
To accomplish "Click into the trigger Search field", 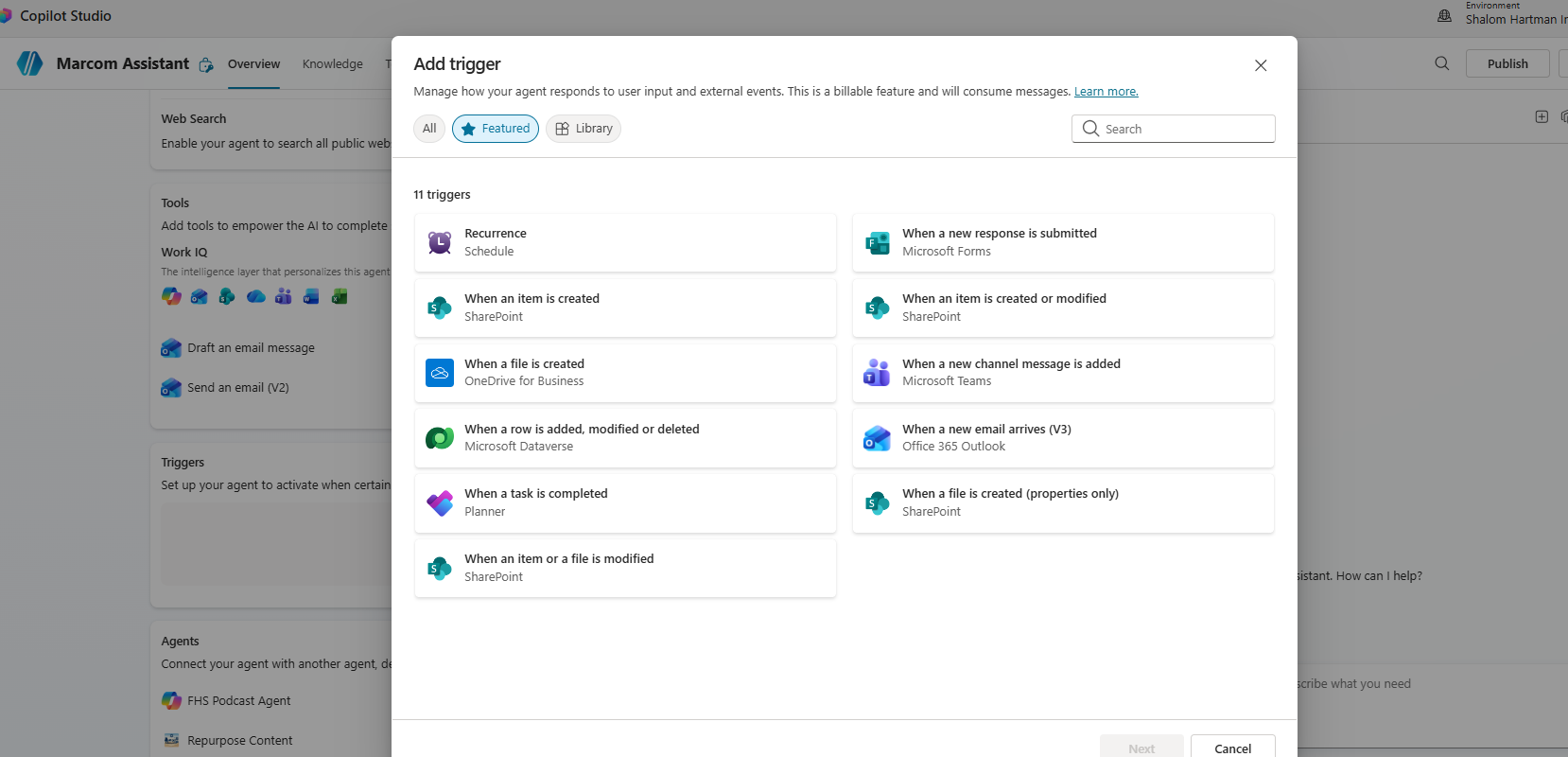I will (1174, 129).
